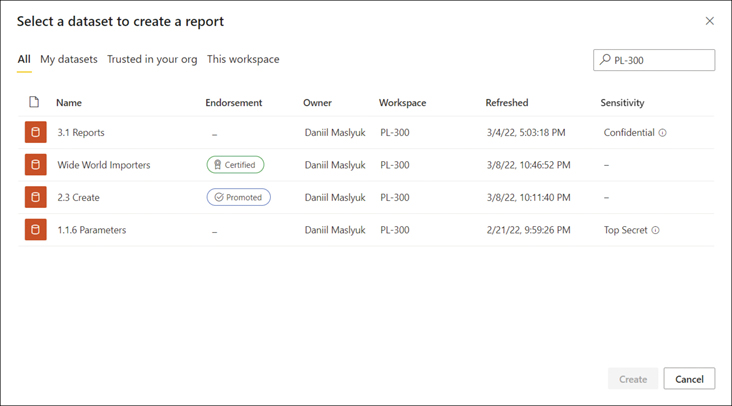Sort by the Owner column header
The image size is (732, 406).
point(317,103)
